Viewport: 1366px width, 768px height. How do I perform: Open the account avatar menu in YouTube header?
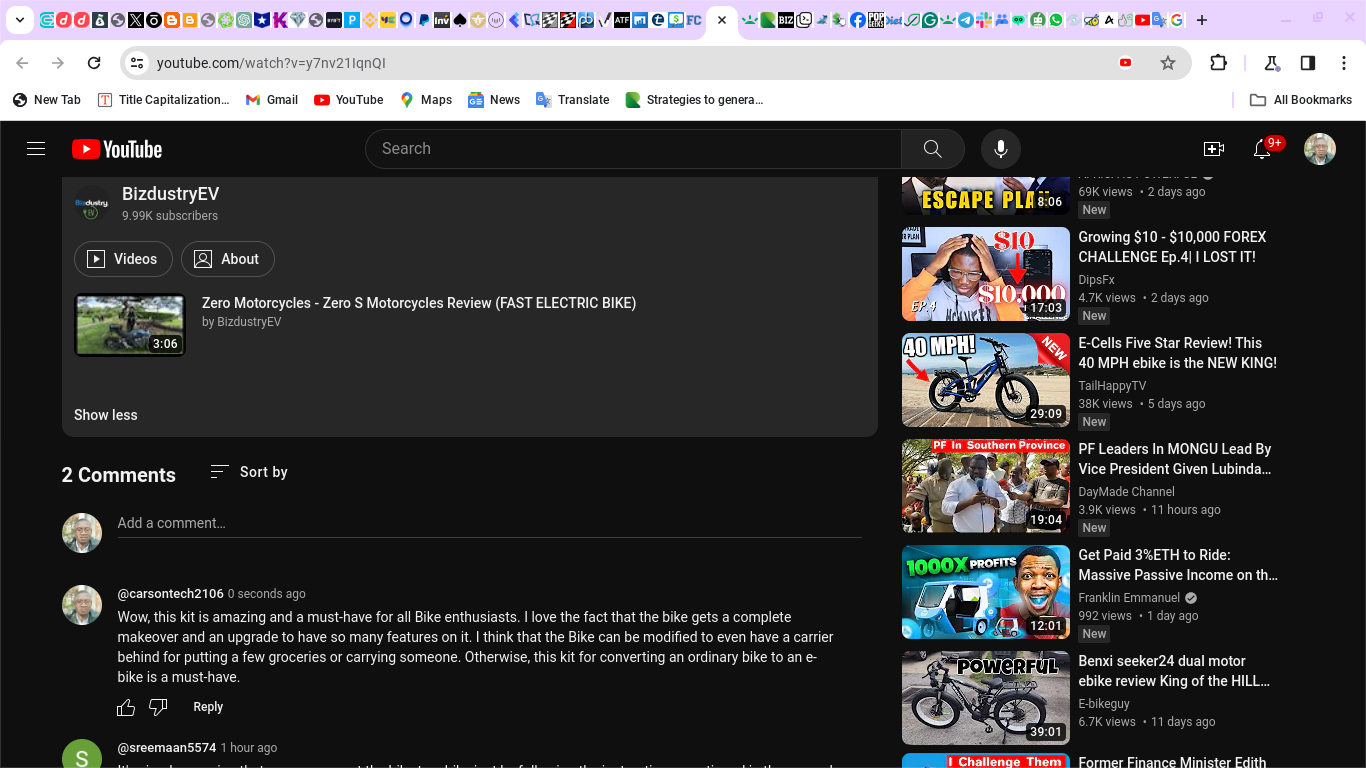click(1320, 149)
